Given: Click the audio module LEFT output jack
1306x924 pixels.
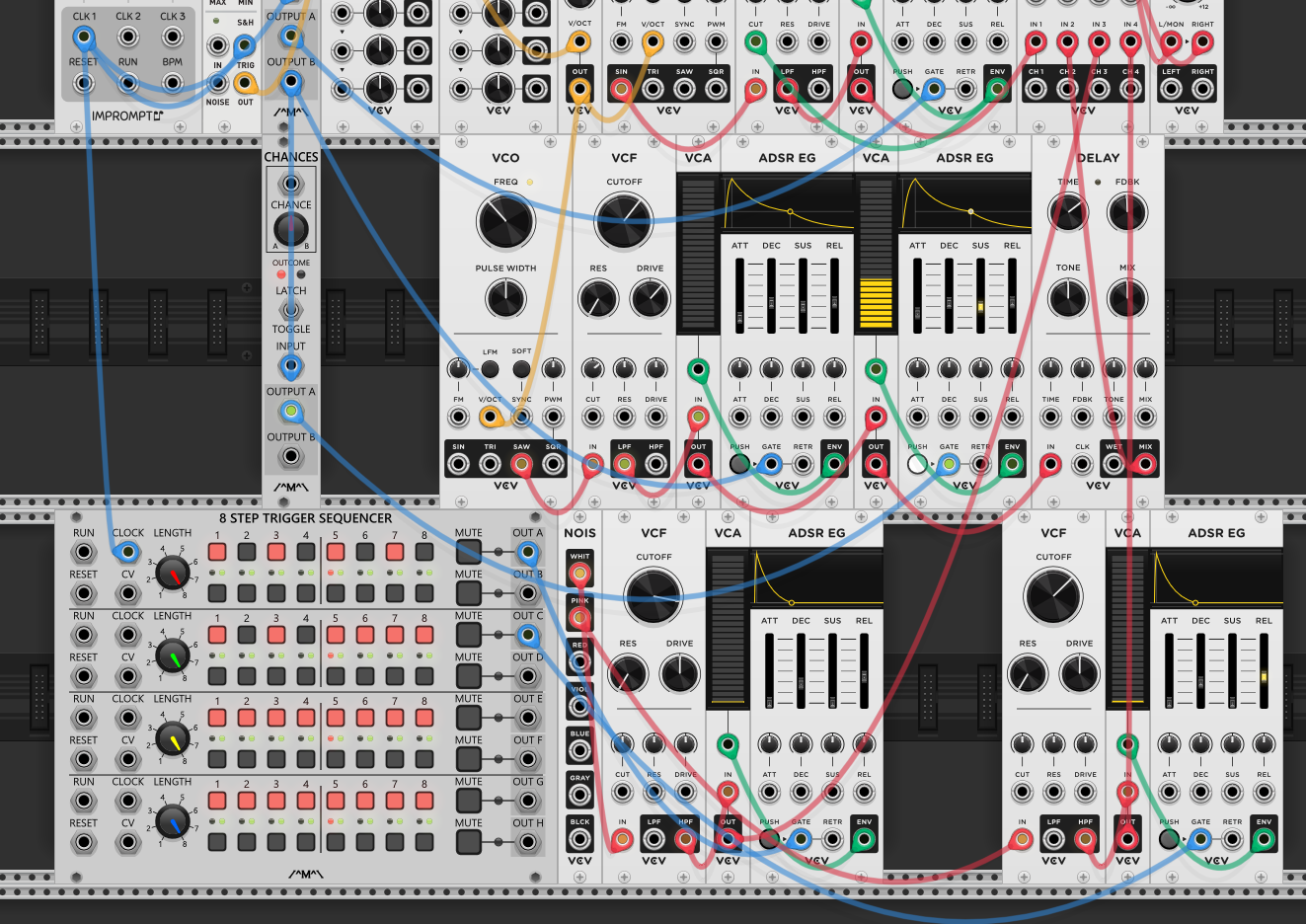Looking at the screenshot, I should (x=1171, y=89).
